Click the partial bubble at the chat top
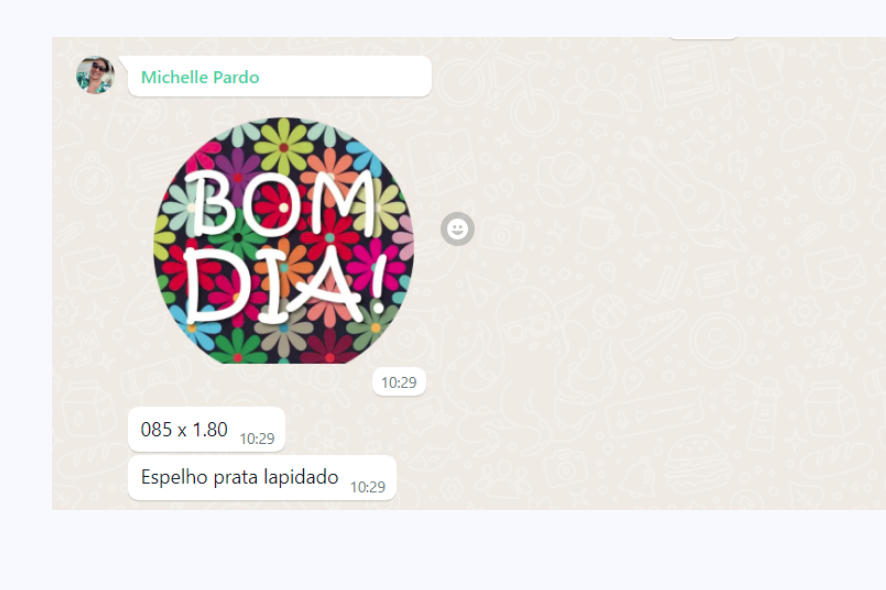The width and height of the screenshot is (886, 590). tap(703, 38)
